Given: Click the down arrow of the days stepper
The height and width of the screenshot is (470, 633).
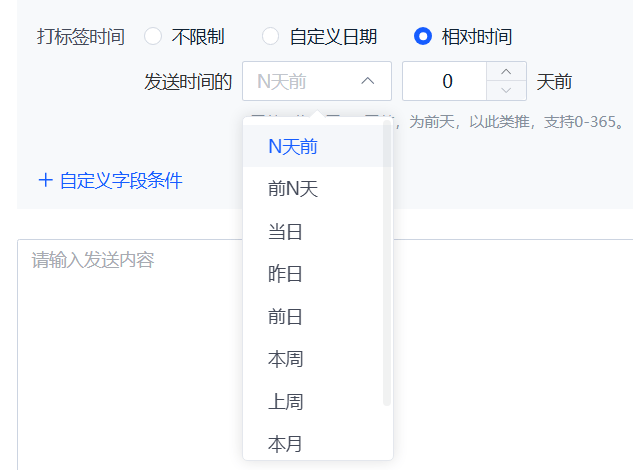Looking at the screenshot, I should coord(507,91).
